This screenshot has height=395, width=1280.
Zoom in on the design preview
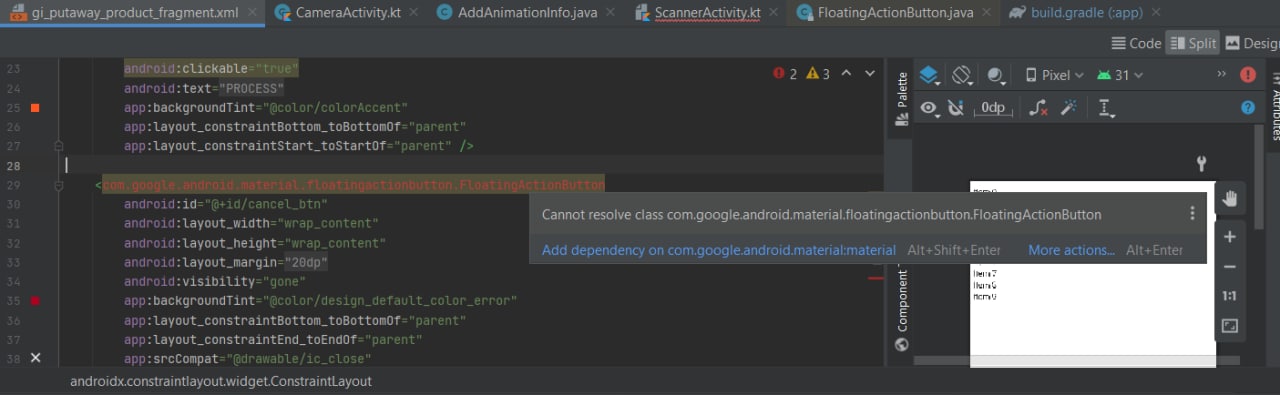click(x=1230, y=237)
